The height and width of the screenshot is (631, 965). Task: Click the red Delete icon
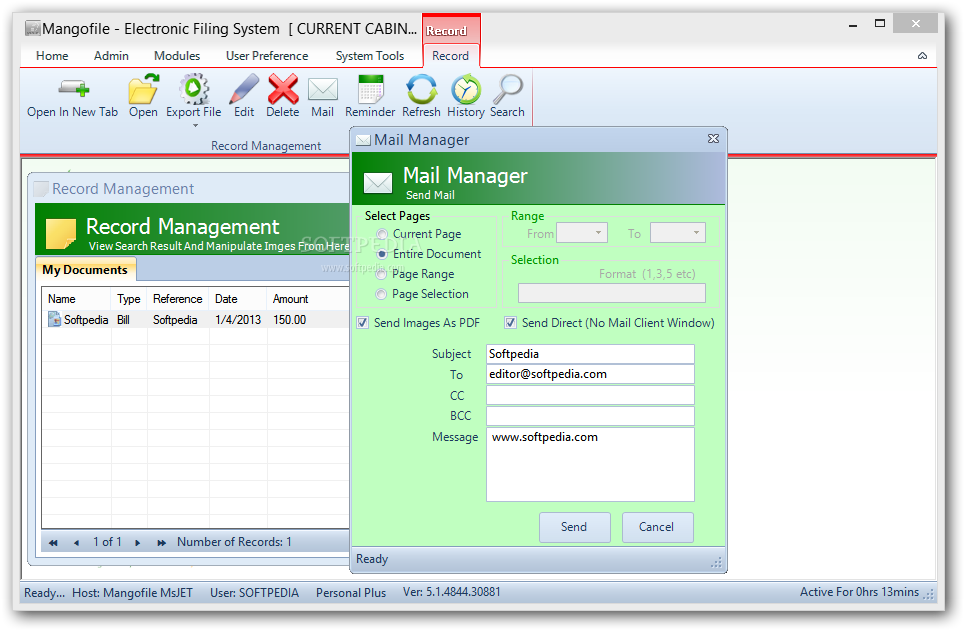[283, 89]
